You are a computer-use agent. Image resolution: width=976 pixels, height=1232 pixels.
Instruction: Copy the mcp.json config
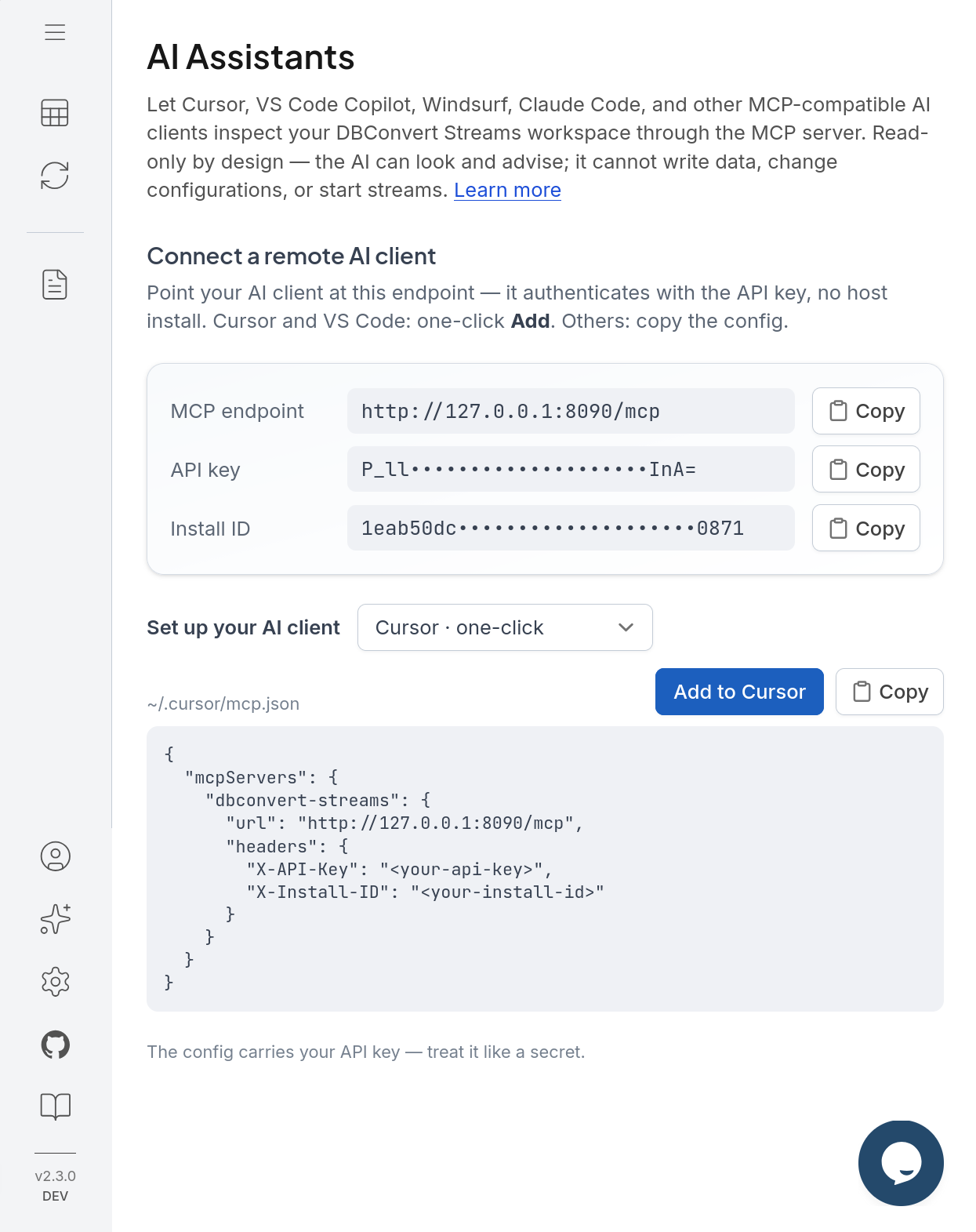pyautogui.click(x=890, y=692)
